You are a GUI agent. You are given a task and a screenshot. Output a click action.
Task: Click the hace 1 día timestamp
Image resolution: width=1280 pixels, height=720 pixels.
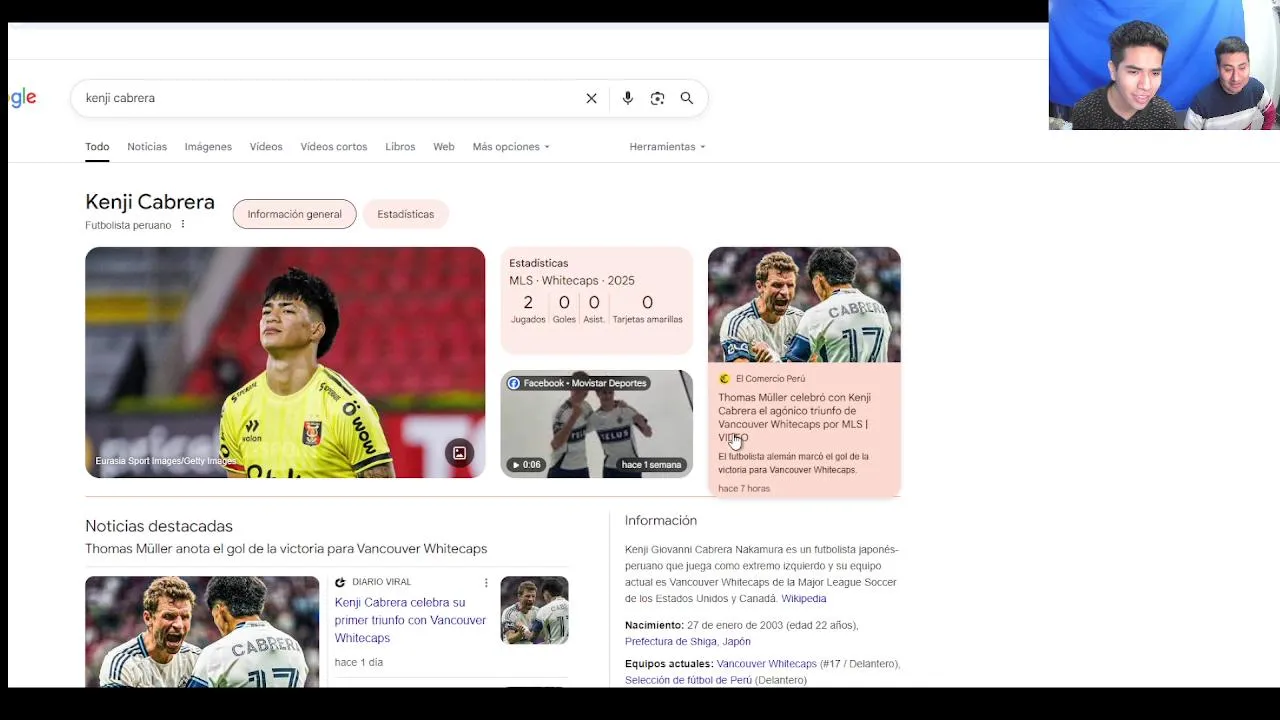pyautogui.click(x=359, y=662)
